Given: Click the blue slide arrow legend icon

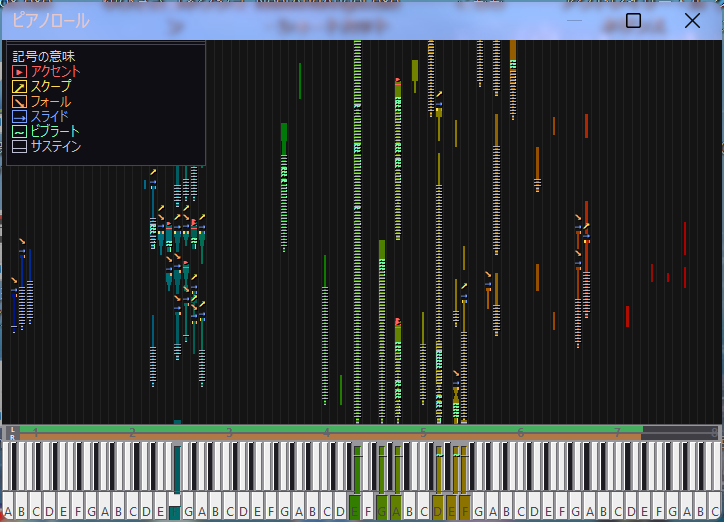Looking at the screenshot, I should [19, 117].
